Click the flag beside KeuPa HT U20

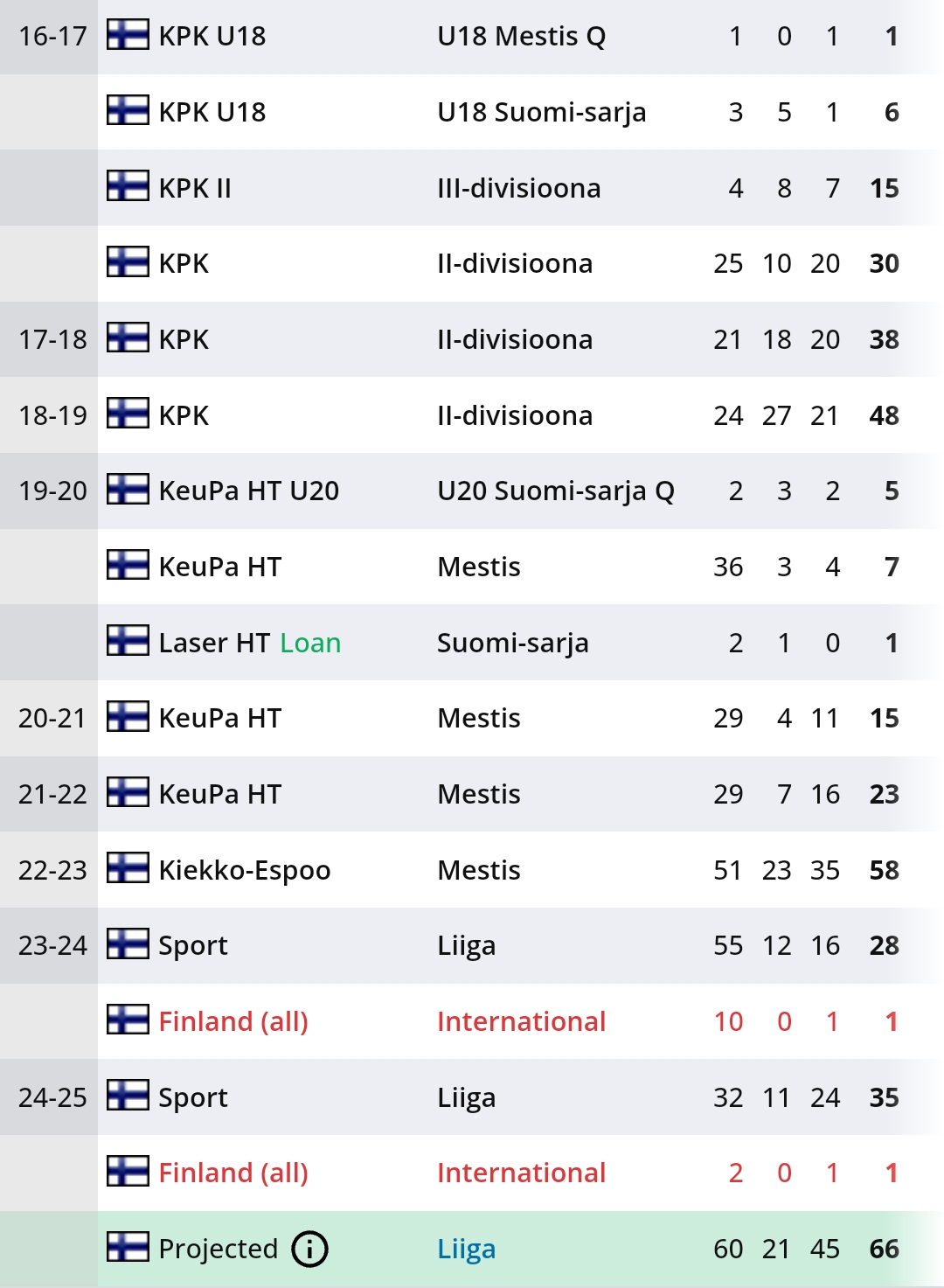pyautogui.click(x=128, y=491)
